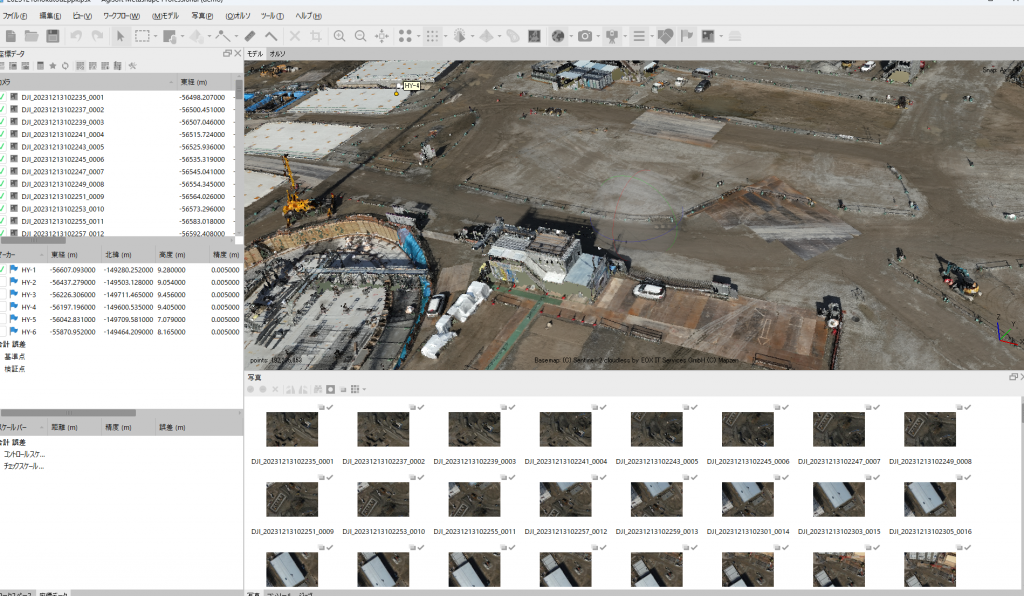Viewport: 1024px width, 596px height.
Task: Toggle checkbox for marker HY-1
Action: pos(3,270)
